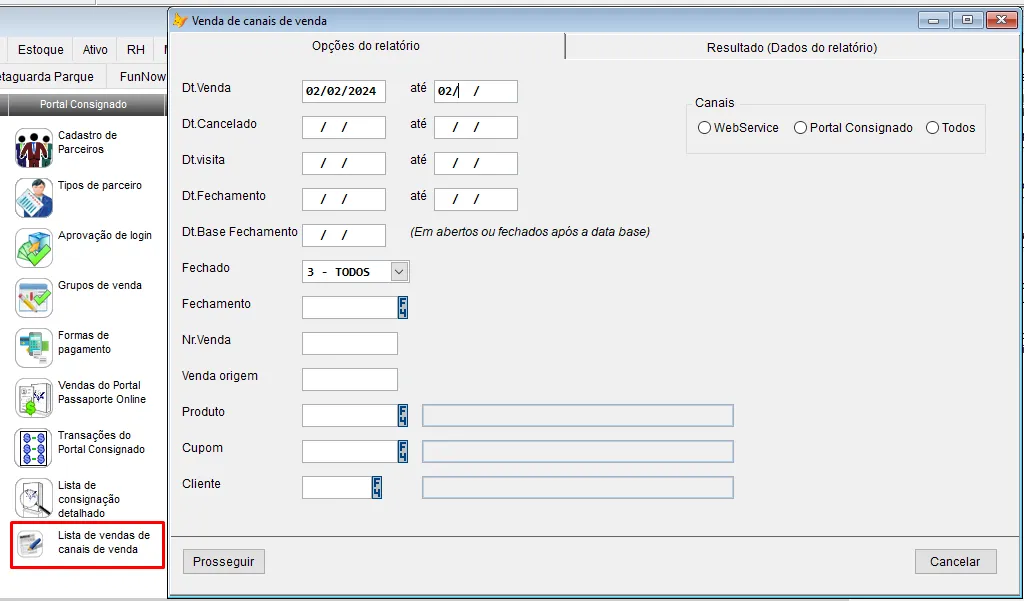Click Transações do Portal Consignado icon
The width and height of the screenshot is (1024, 601).
point(33,448)
